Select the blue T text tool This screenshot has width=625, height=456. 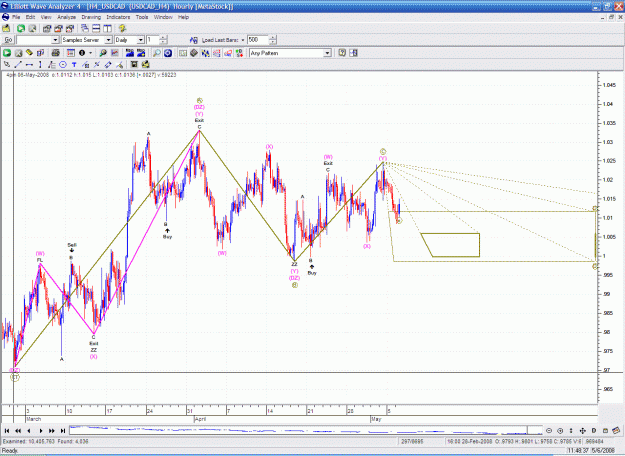74,65
